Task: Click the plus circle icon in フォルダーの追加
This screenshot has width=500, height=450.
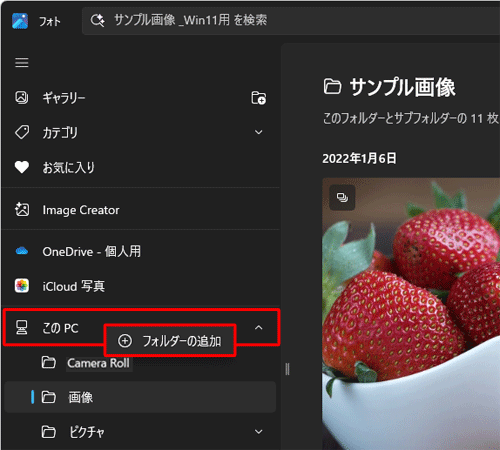Action: click(x=125, y=341)
